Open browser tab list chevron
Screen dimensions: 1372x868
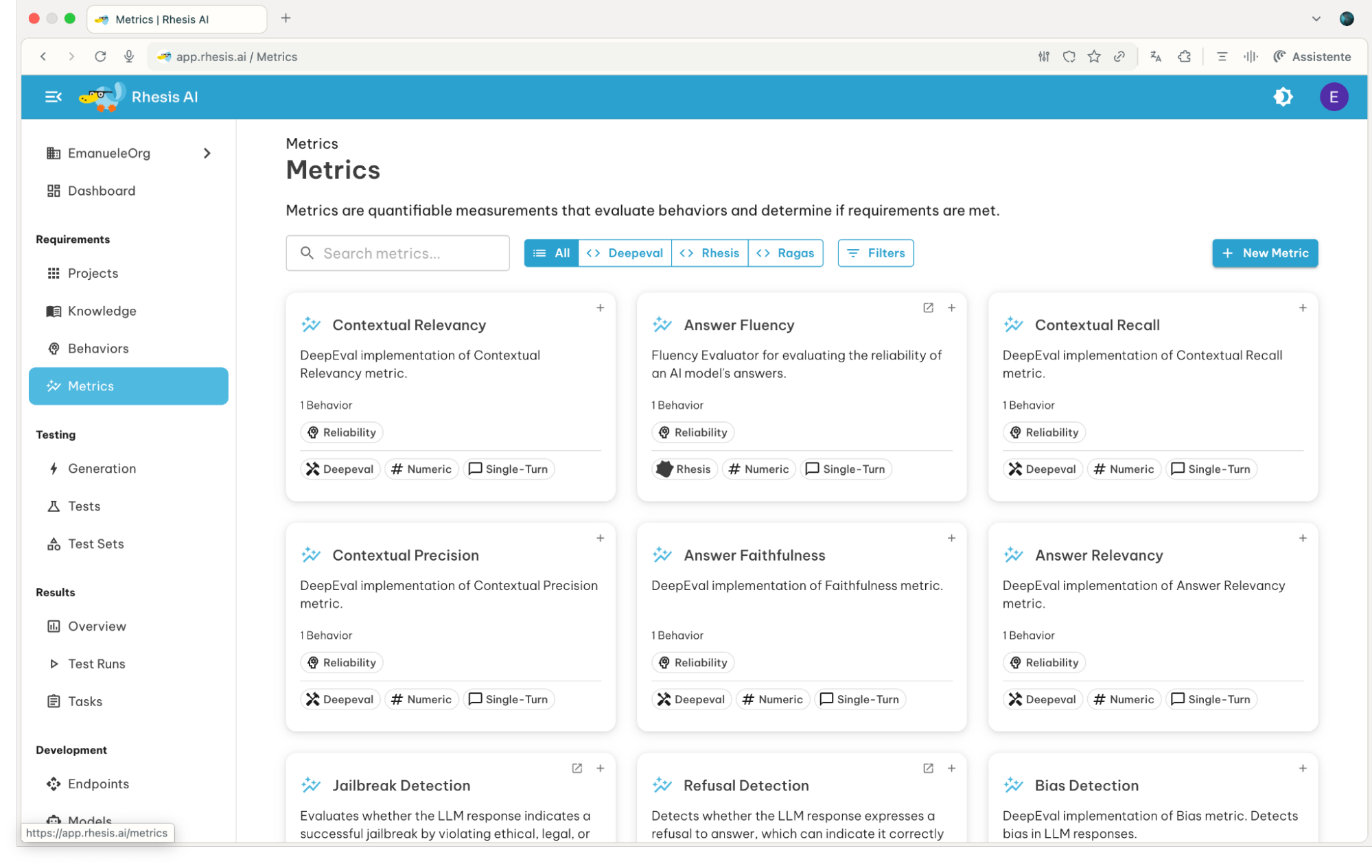tap(1316, 19)
